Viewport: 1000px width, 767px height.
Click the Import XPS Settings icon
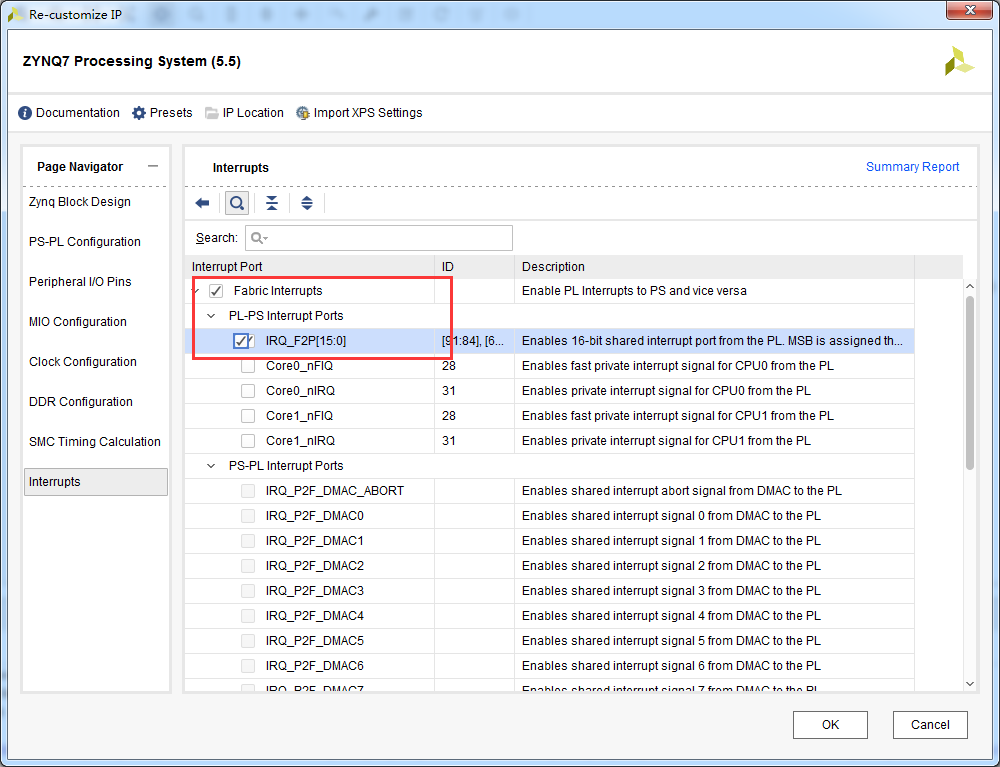303,113
